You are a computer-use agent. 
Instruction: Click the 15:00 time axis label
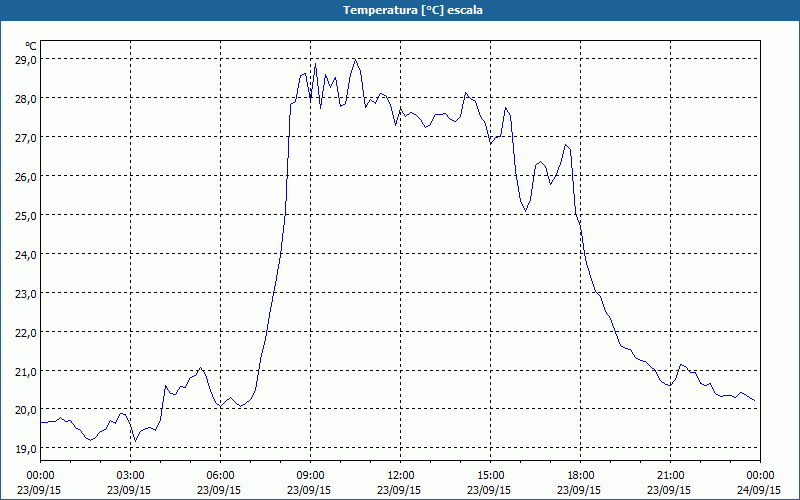pyautogui.click(x=490, y=476)
